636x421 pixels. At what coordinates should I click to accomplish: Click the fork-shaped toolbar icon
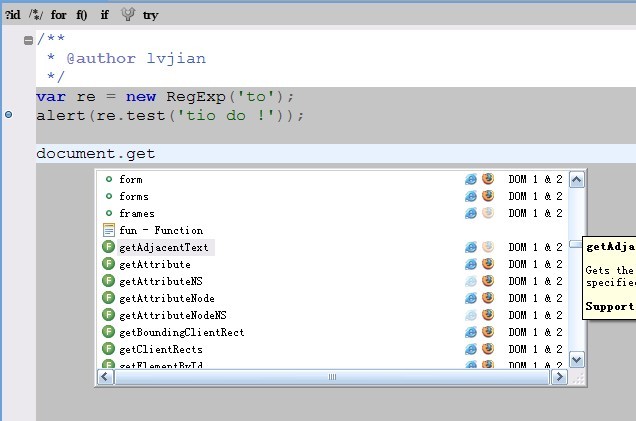128,15
